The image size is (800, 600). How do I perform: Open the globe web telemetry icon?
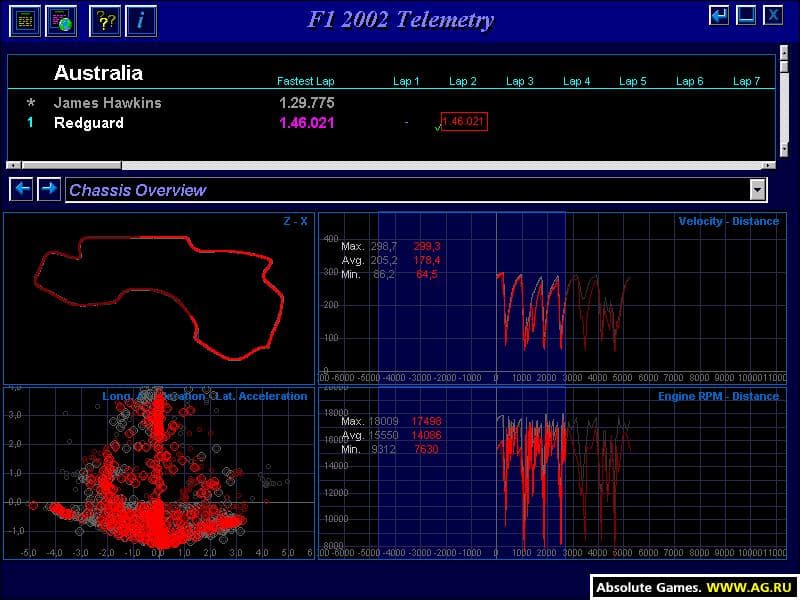click(x=61, y=21)
